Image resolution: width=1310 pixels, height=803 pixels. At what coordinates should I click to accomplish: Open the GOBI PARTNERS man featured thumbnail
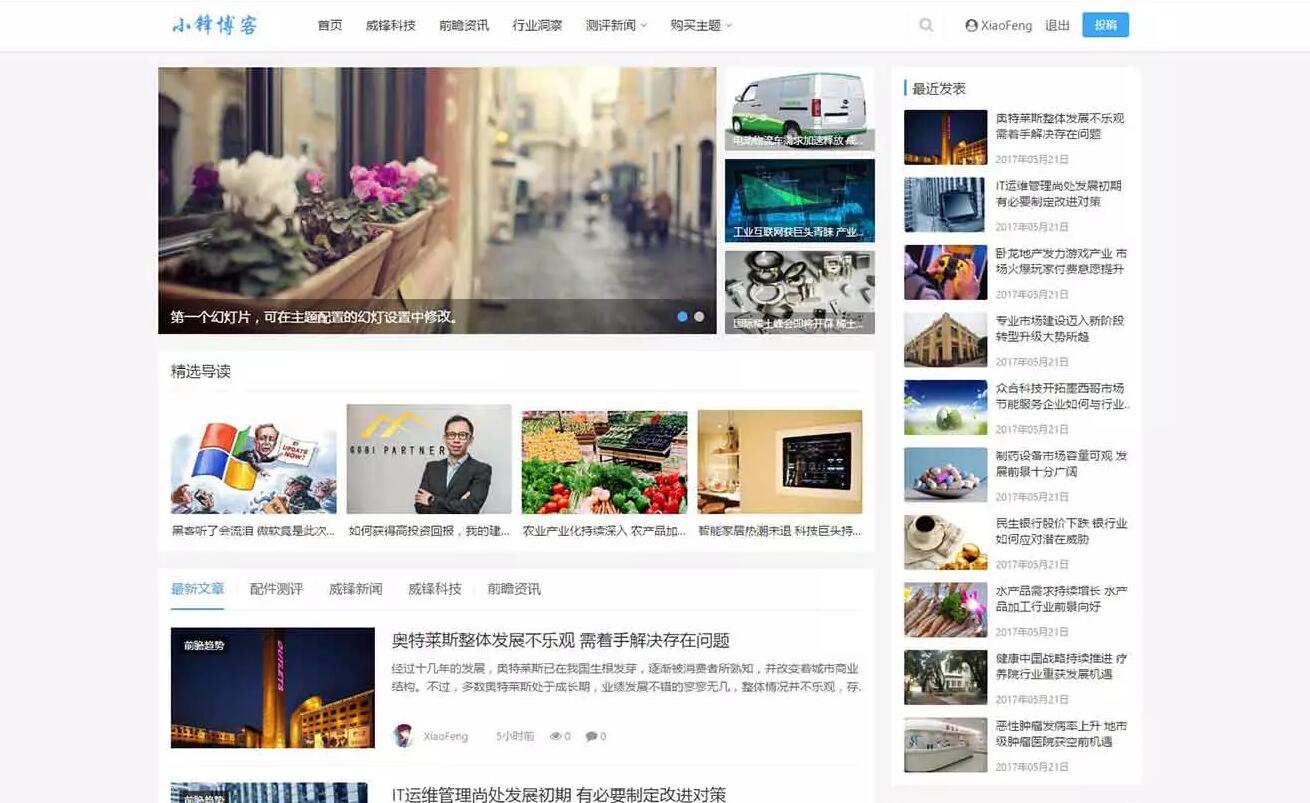pos(429,459)
